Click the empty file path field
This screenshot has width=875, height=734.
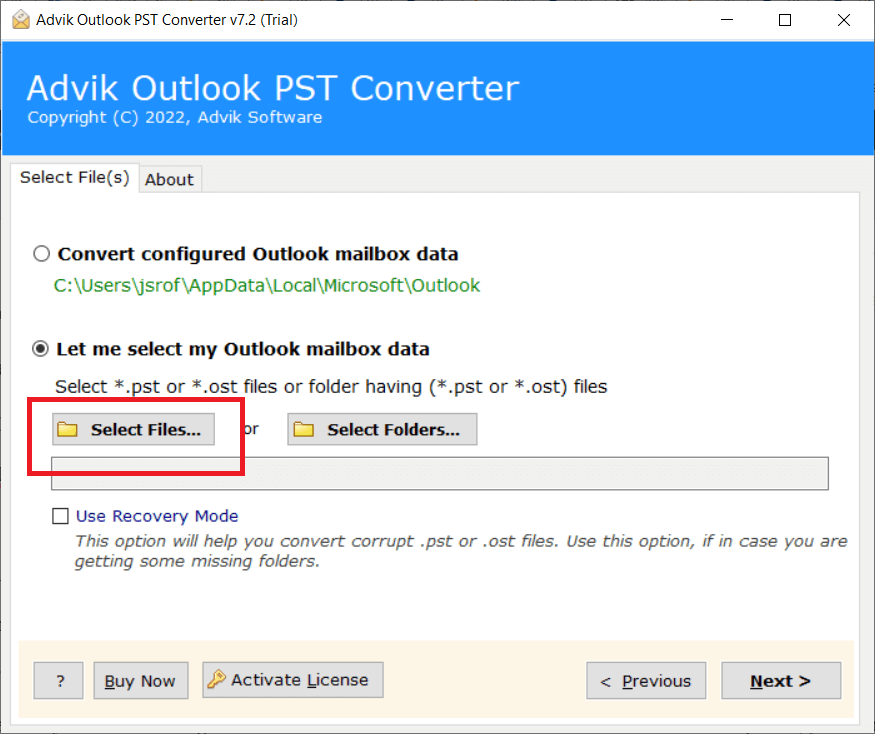pyautogui.click(x=439, y=474)
